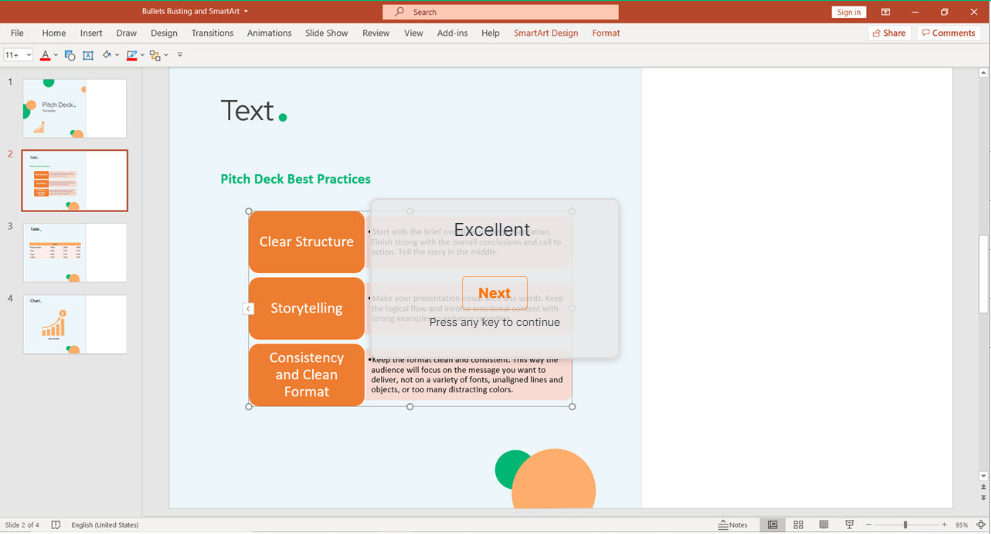Switch to the Home tab

(54, 33)
